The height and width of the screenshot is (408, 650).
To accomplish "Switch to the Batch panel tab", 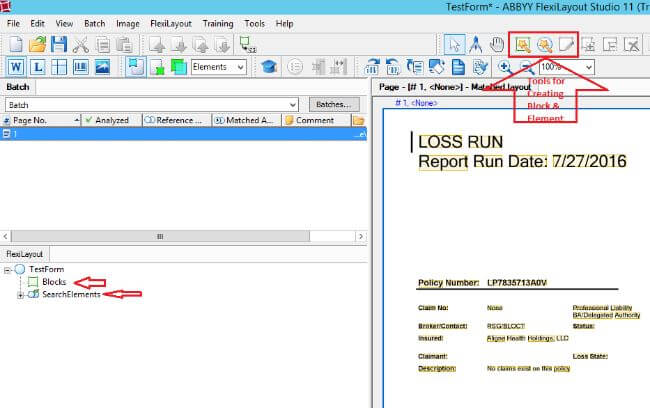I will coord(18,87).
